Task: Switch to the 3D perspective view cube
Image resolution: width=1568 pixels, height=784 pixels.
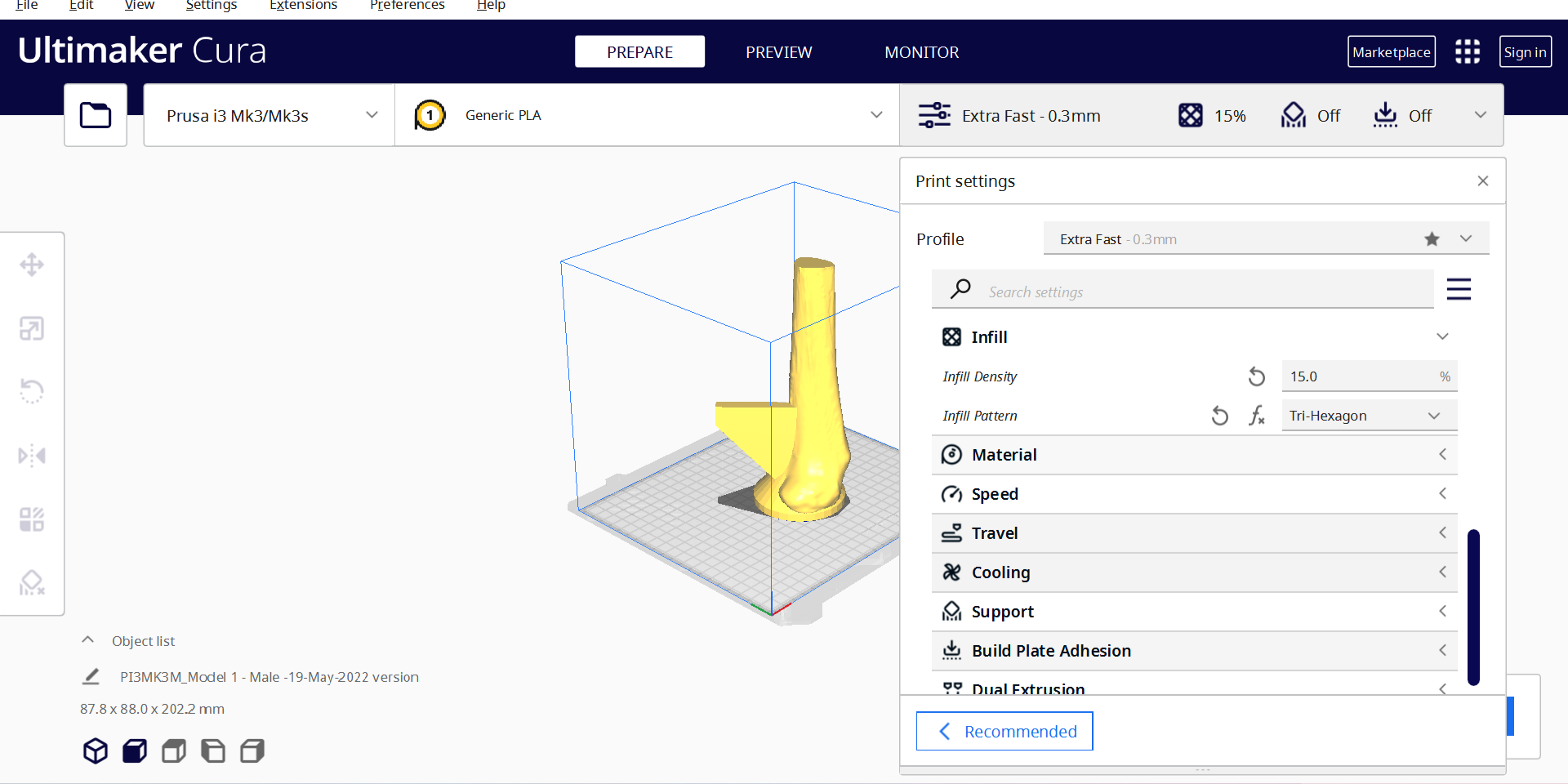Action: 96,751
